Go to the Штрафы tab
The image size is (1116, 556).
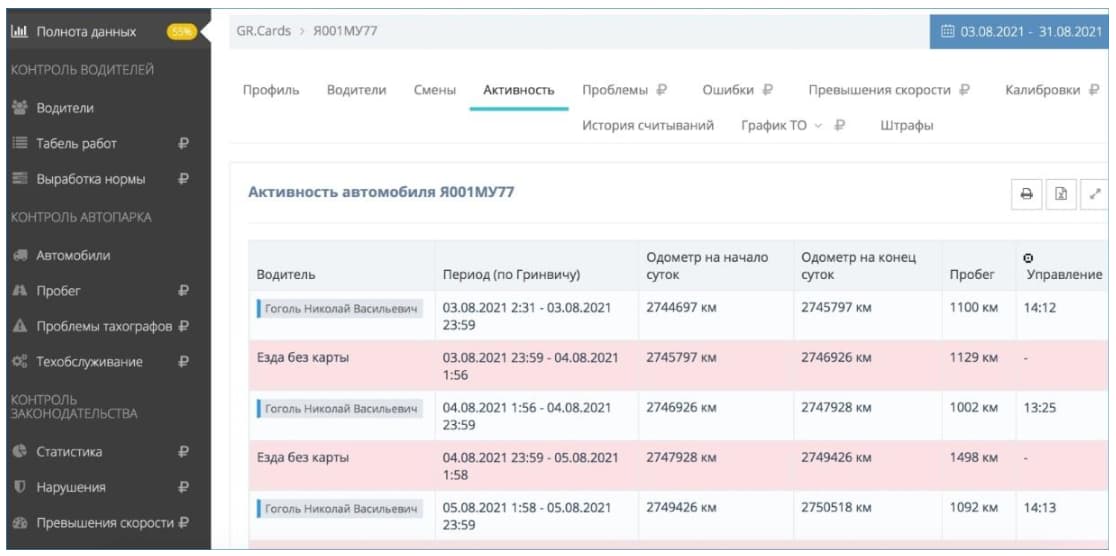pyautogui.click(x=907, y=126)
